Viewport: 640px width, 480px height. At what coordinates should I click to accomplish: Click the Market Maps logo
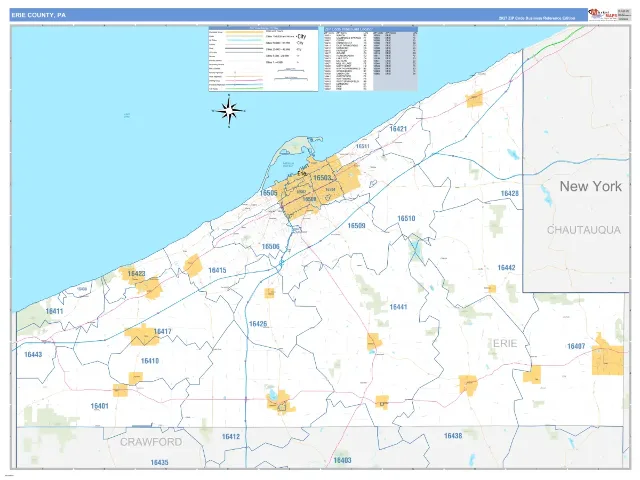(602, 15)
